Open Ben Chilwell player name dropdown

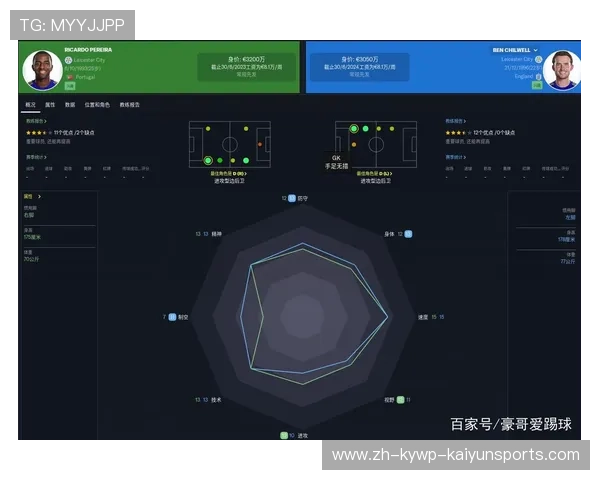pos(515,50)
